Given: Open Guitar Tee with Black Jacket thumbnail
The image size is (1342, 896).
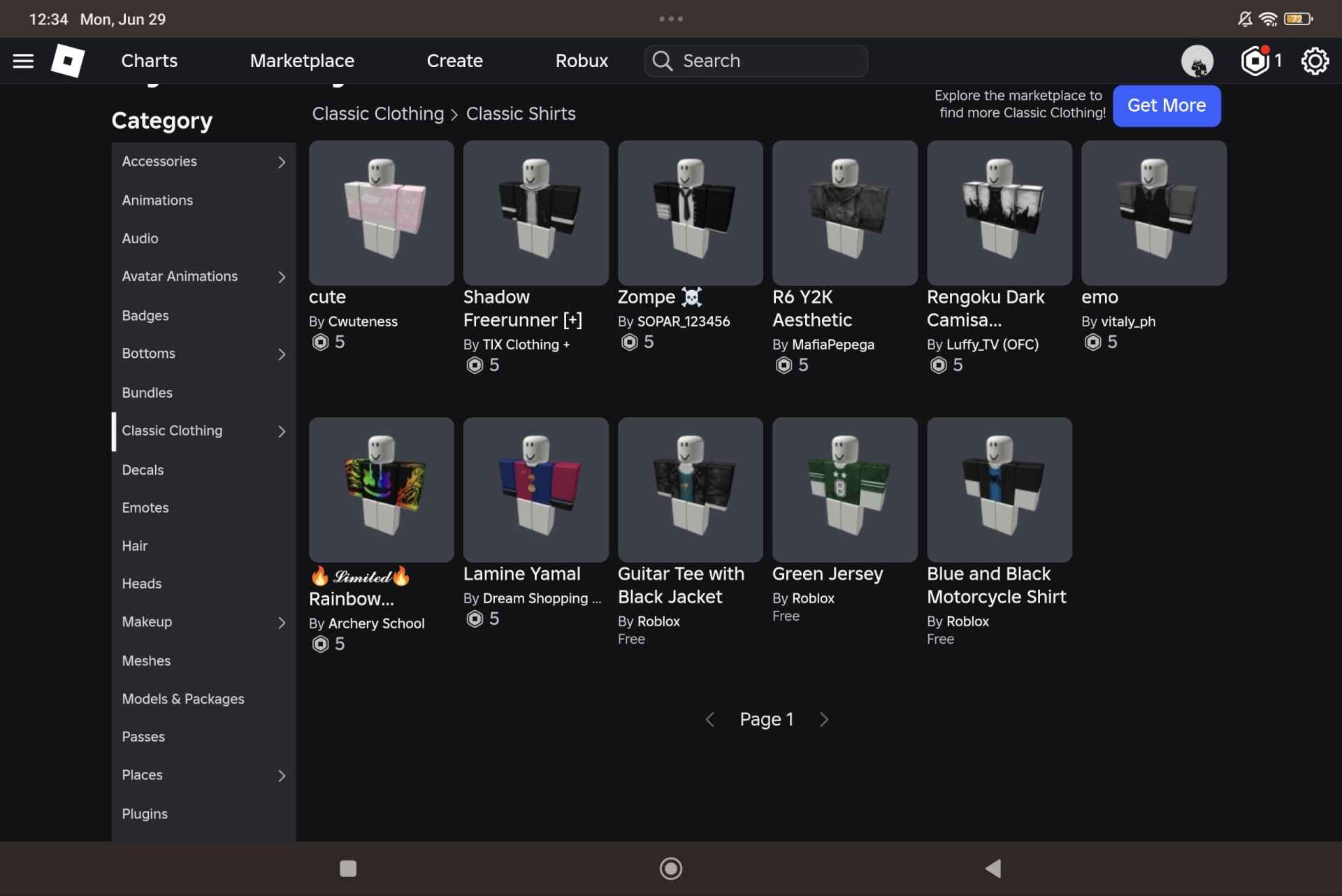Looking at the screenshot, I should click(x=691, y=490).
